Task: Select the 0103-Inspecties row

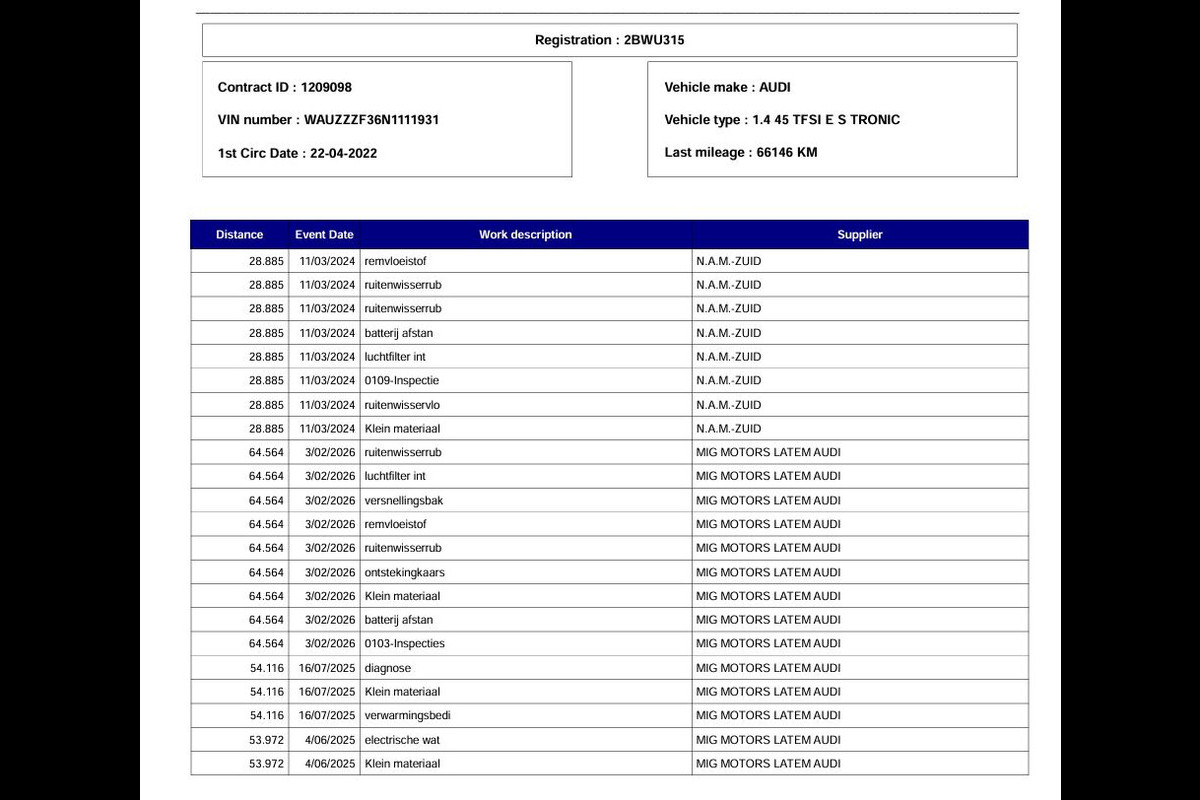Action: [x=609, y=643]
